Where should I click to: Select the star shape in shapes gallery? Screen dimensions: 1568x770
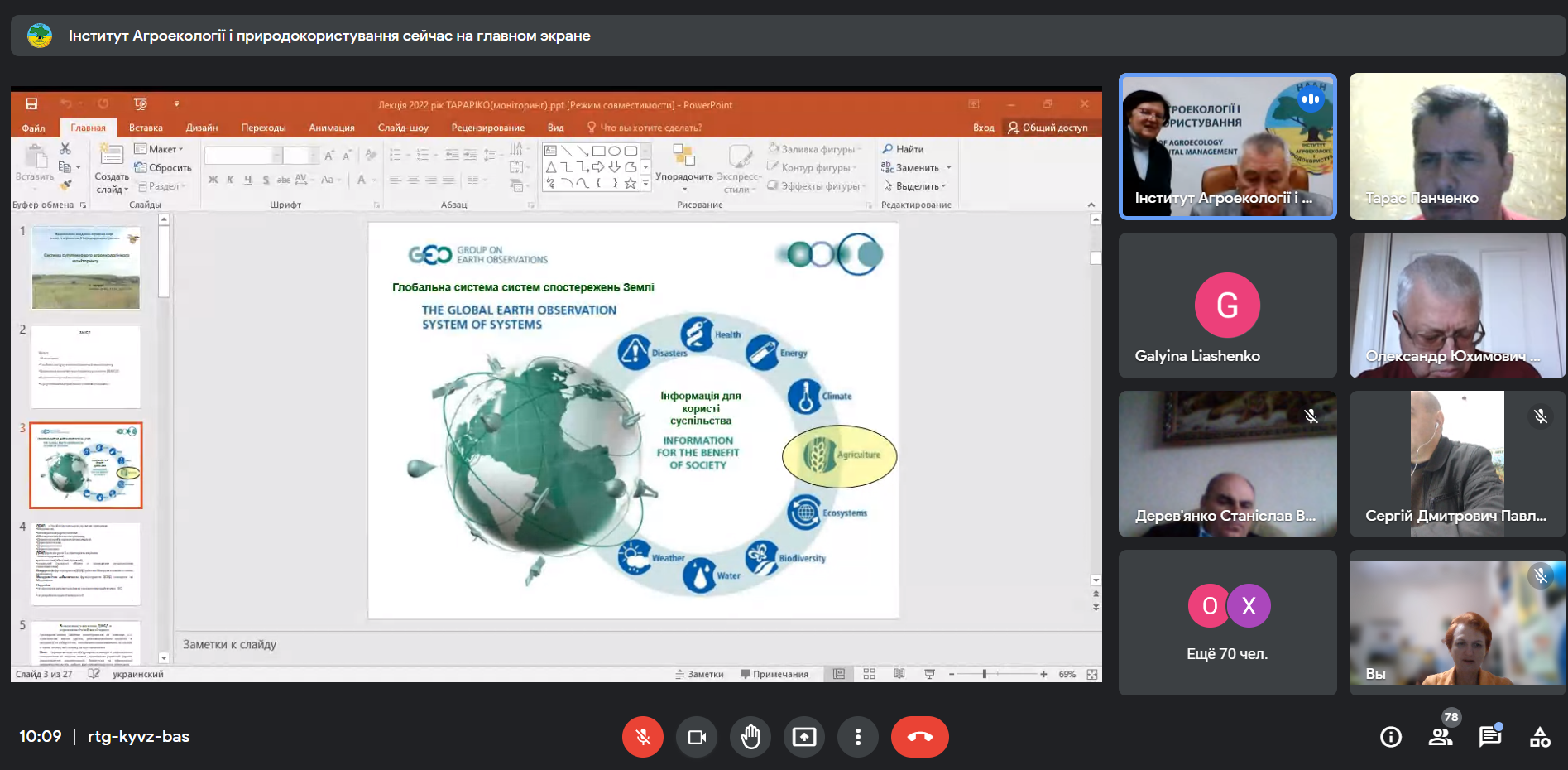pos(631,183)
